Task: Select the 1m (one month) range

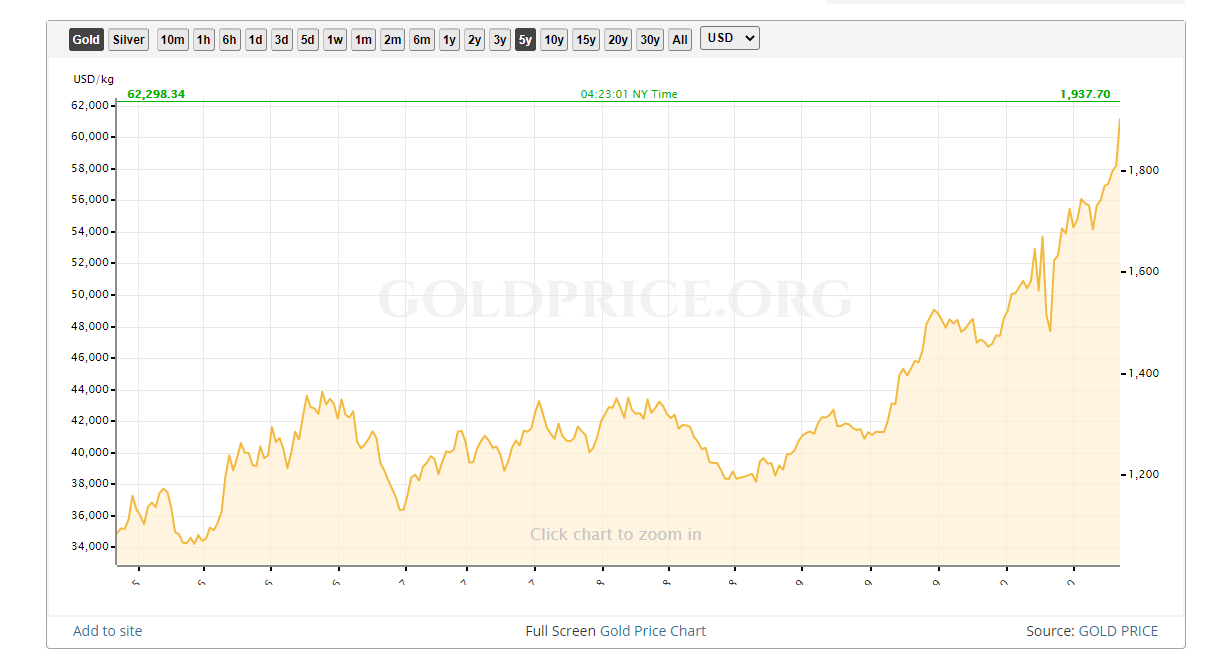Action: [x=363, y=40]
